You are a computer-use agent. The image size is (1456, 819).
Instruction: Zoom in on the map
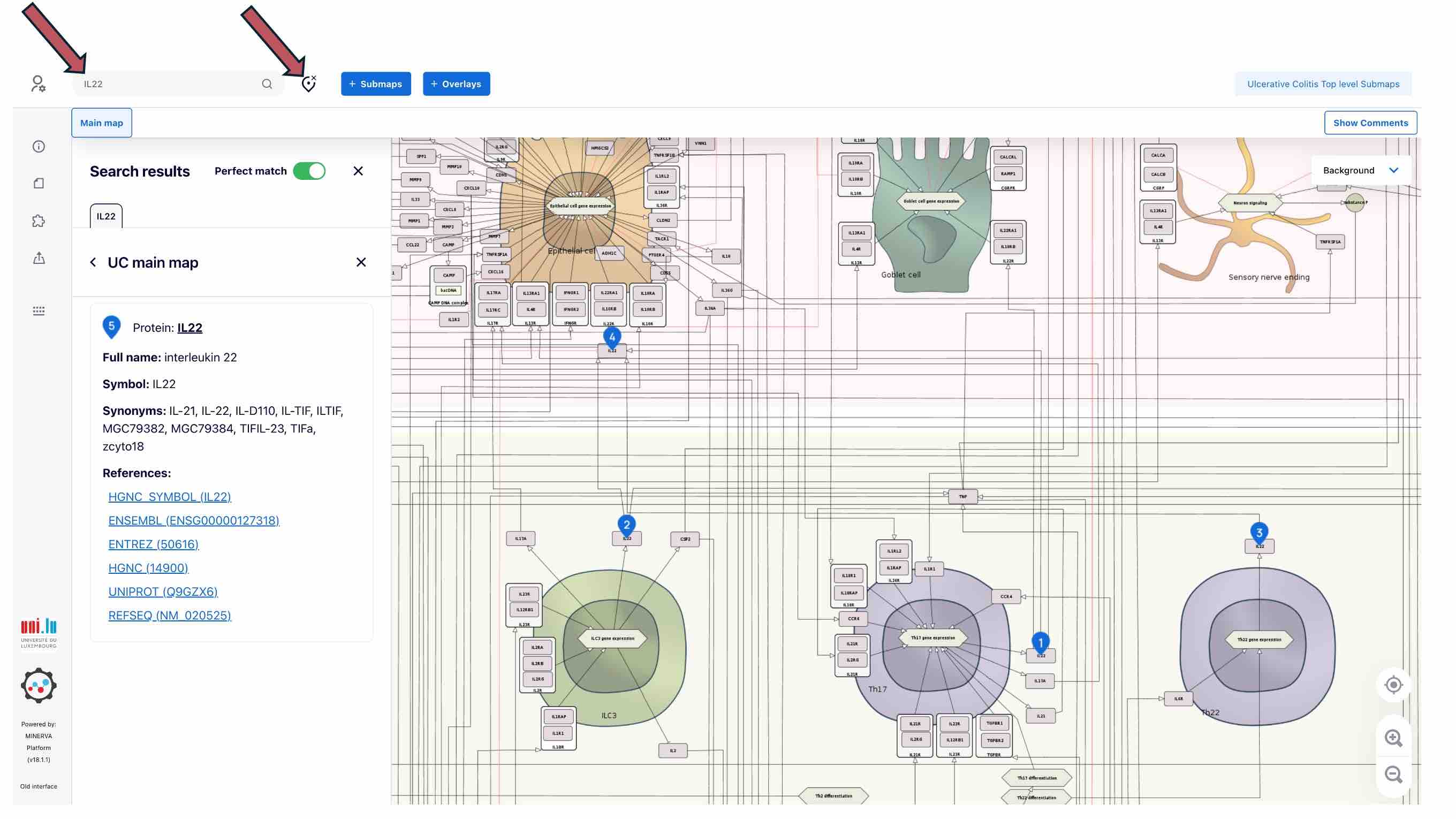(x=1393, y=738)
